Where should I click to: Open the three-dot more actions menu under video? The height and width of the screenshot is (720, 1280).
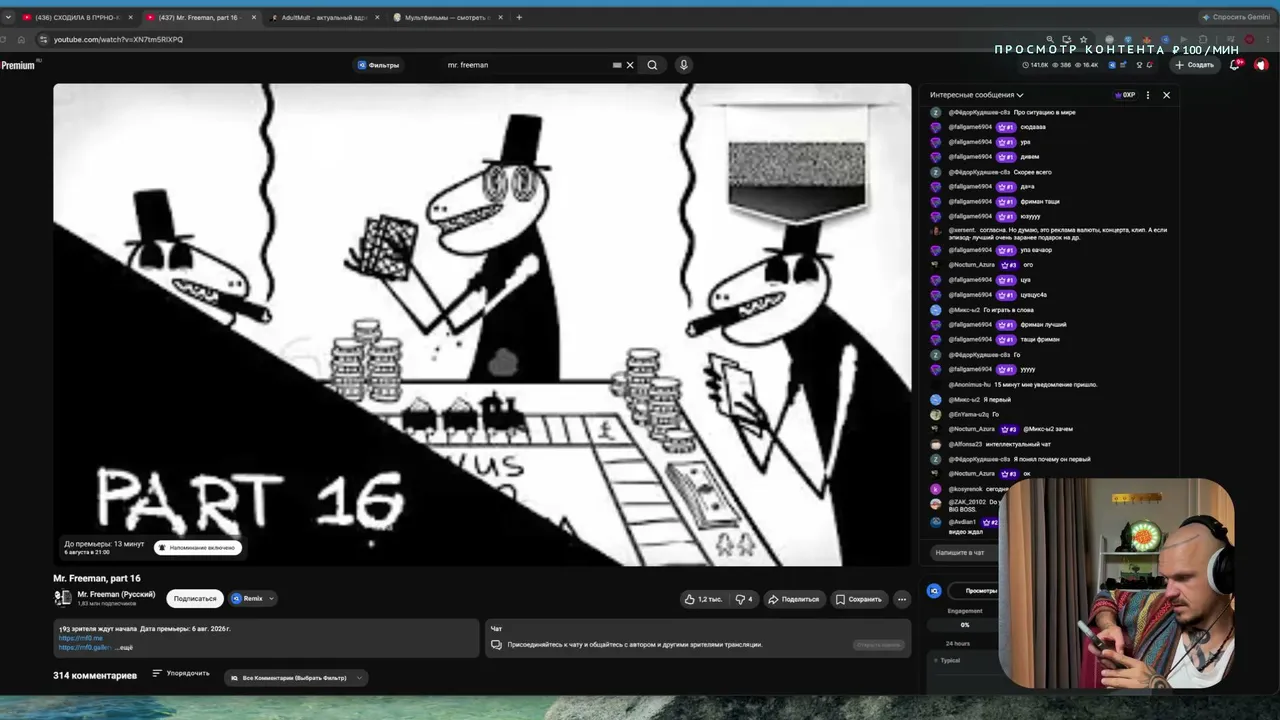pyautogui.click(x=902, y=599)
